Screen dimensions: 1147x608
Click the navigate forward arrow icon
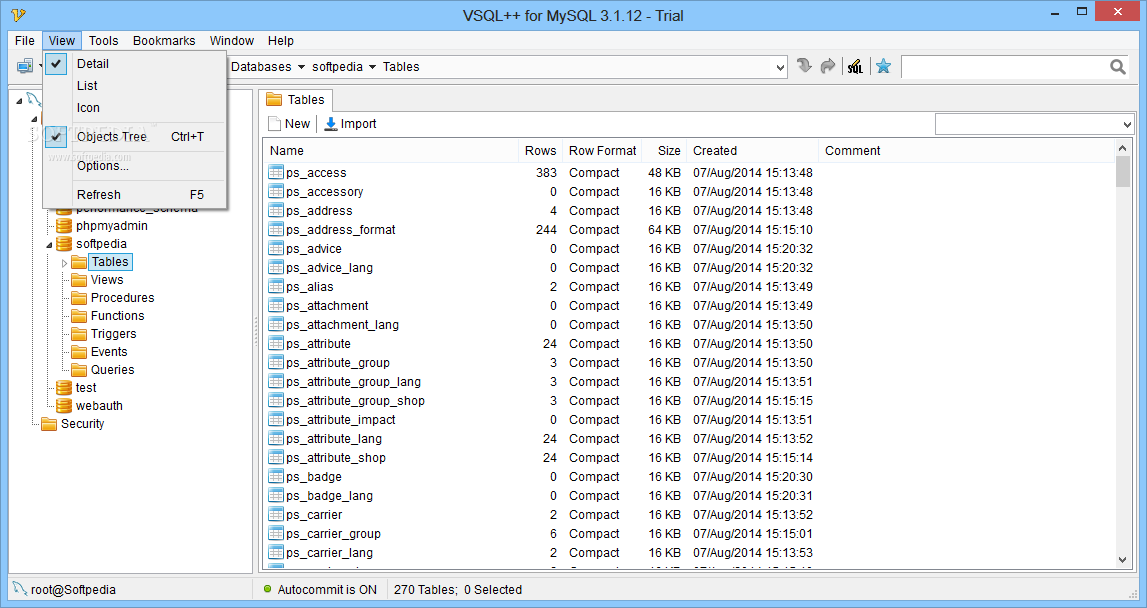tap(827, 67)
